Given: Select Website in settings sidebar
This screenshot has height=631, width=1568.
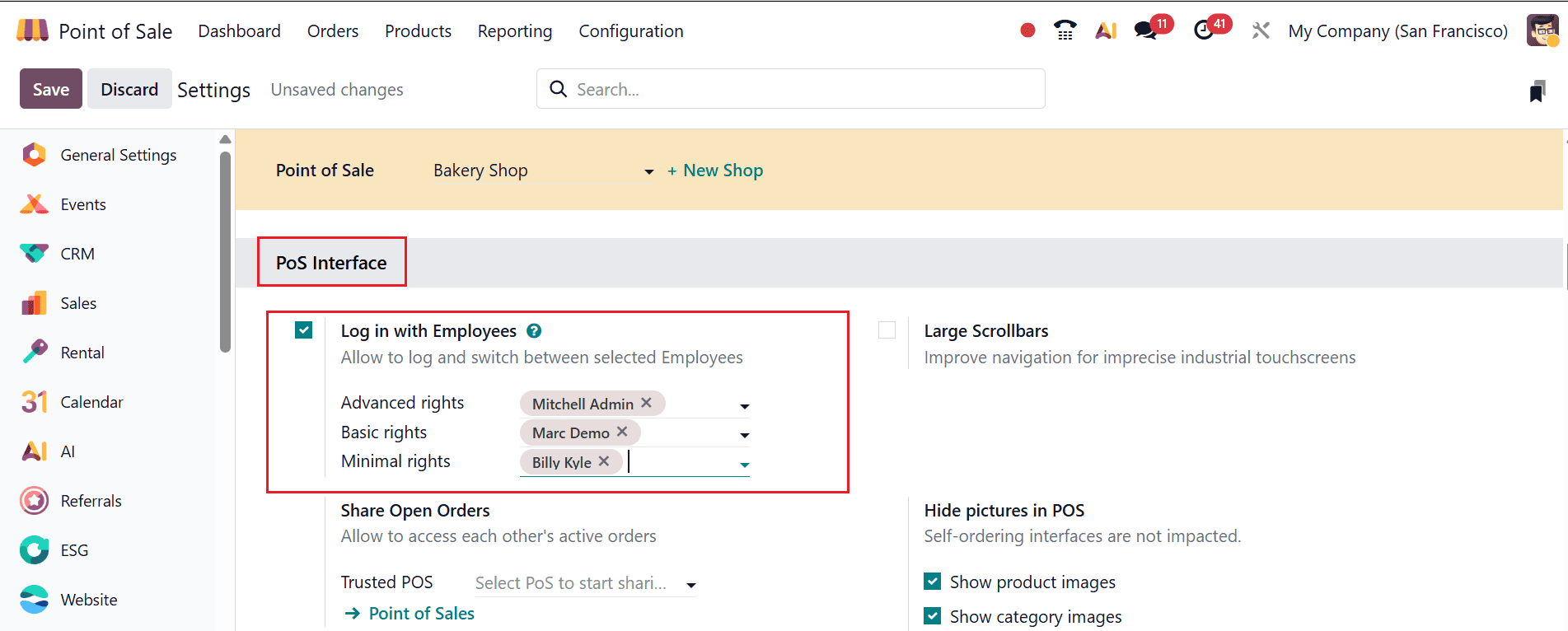Looking at the screenshot, I should click(x=89, y=600).
